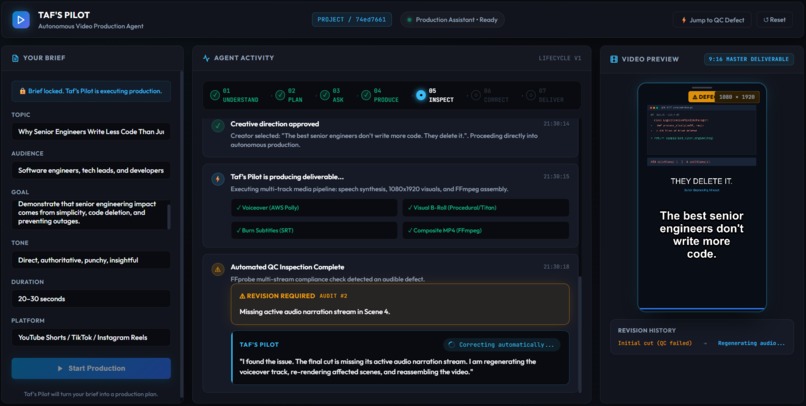Click the video preview progress bar
This screenshot has width=806, height=406.
pos(702,309)
